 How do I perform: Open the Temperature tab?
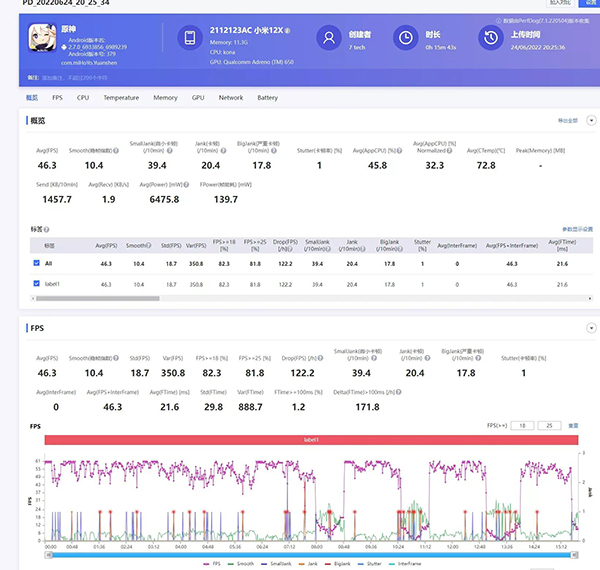pos(121,98)
